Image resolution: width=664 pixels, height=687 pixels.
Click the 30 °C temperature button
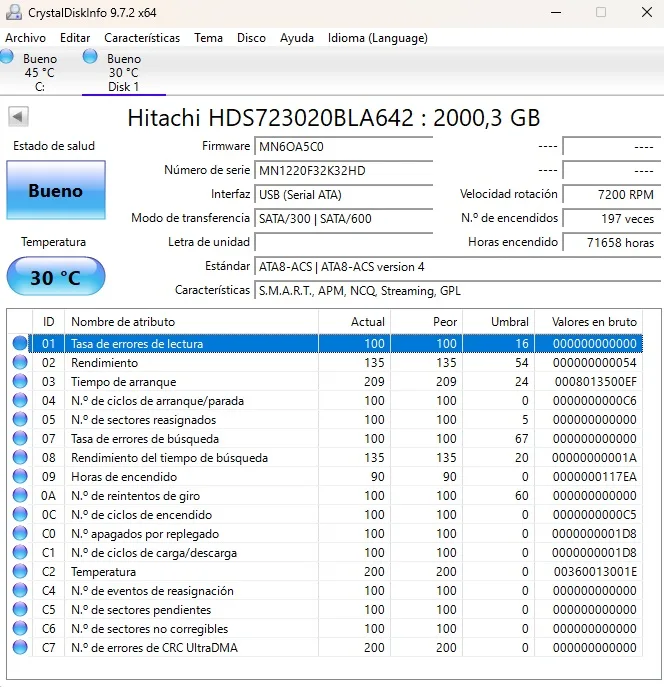tap(55, 277)
